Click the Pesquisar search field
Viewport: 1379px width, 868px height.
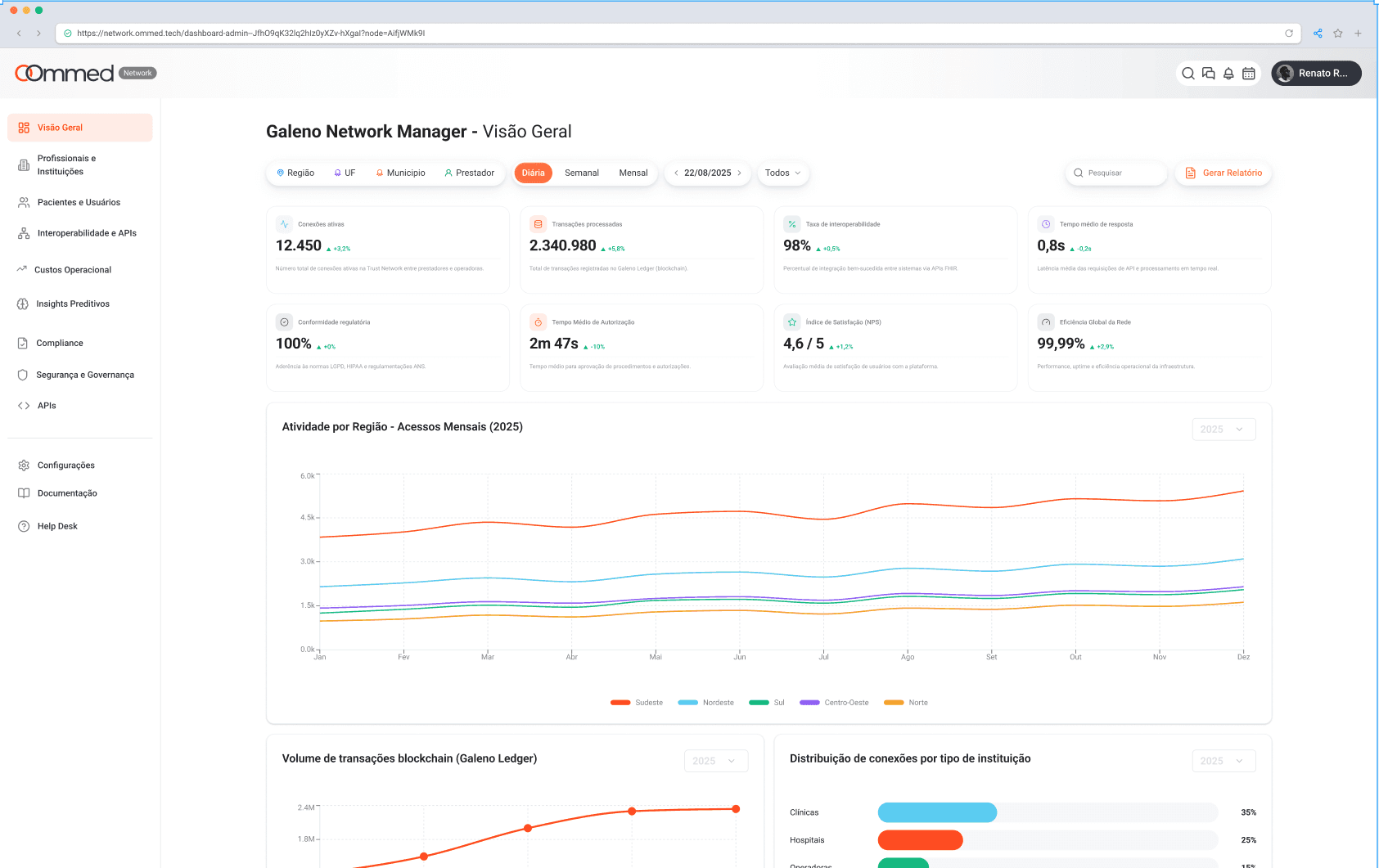[x=1116, y=173]
